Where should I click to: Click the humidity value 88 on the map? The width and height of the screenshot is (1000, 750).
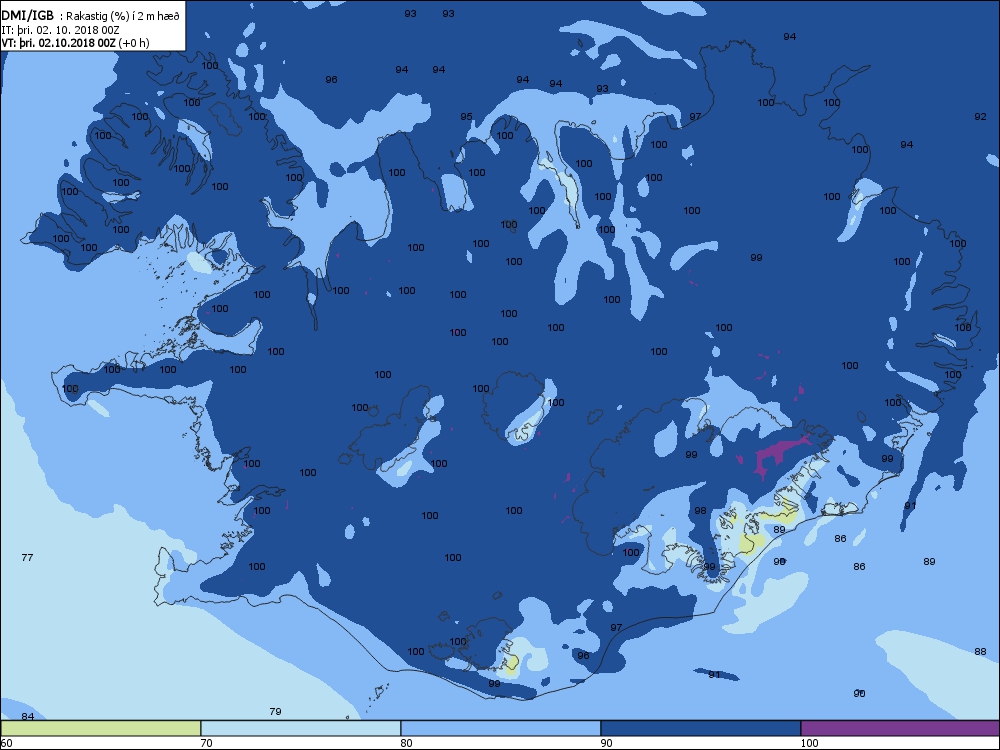tap(980, 651)
